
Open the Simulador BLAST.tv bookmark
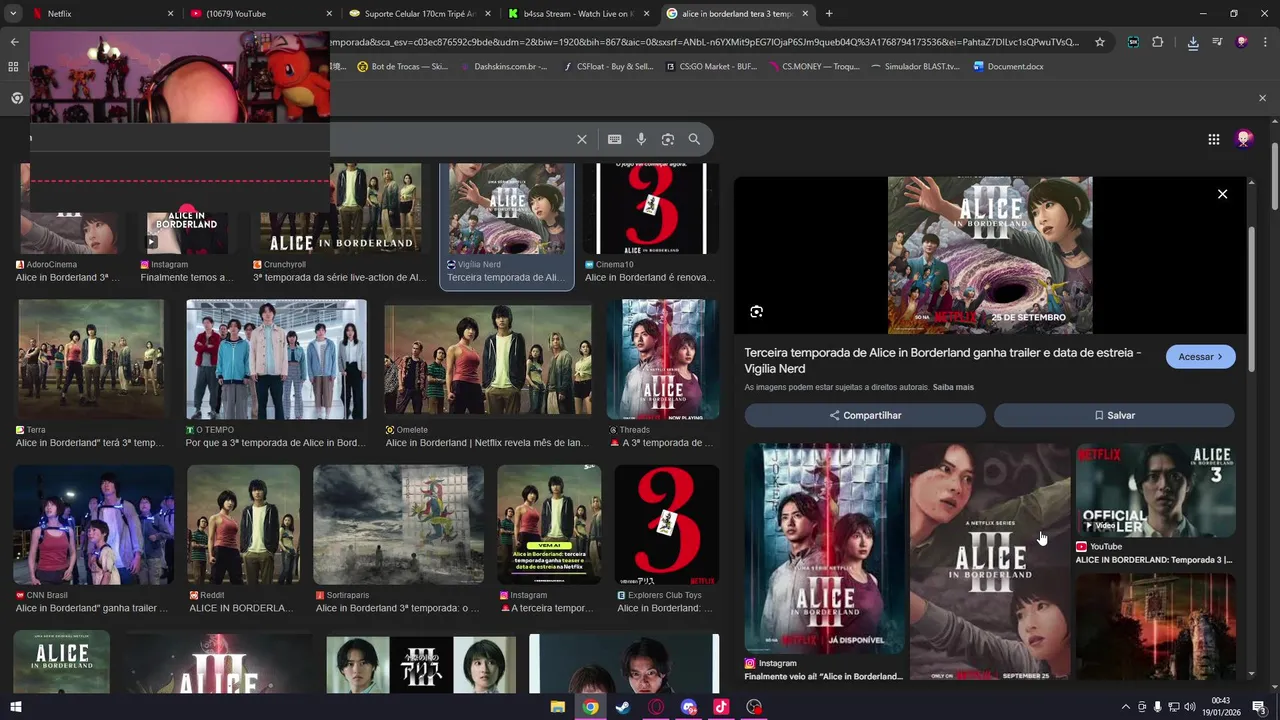(915, 66)
